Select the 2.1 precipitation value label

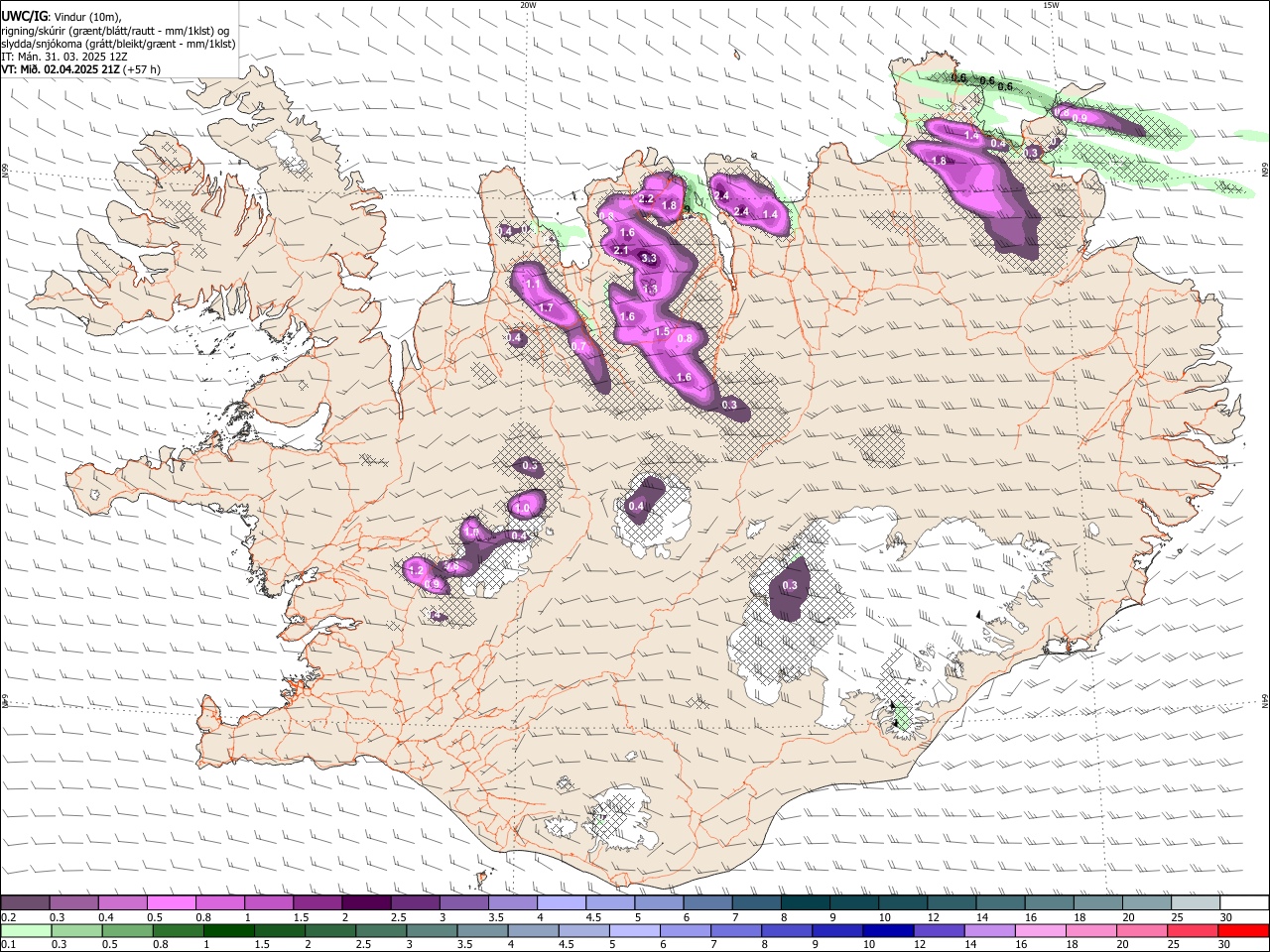(x=621, y=251)
